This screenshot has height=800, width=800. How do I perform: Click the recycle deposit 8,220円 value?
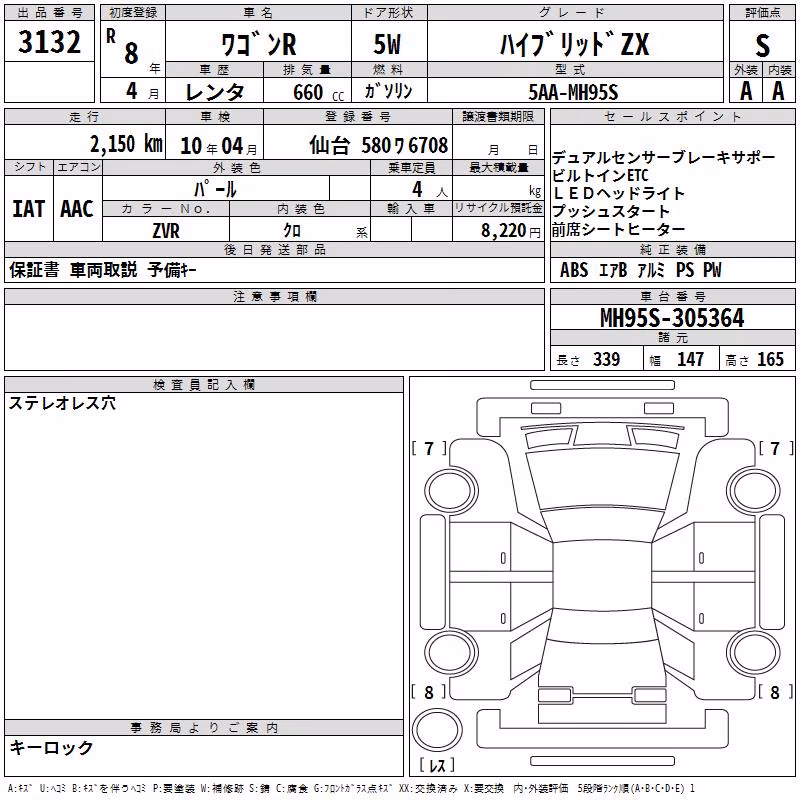511,231
